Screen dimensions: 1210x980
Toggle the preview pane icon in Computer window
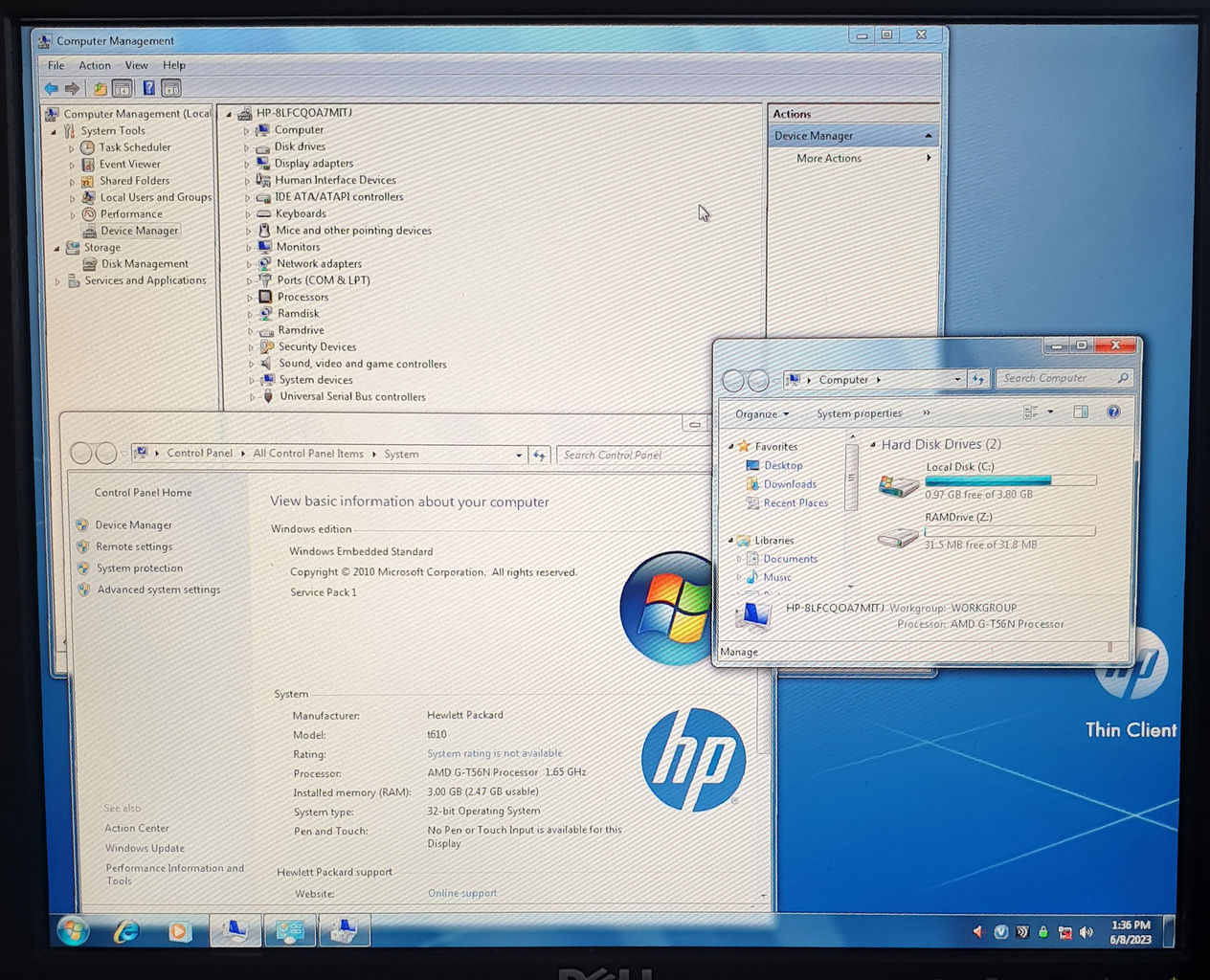click(x=1080, y=412)
